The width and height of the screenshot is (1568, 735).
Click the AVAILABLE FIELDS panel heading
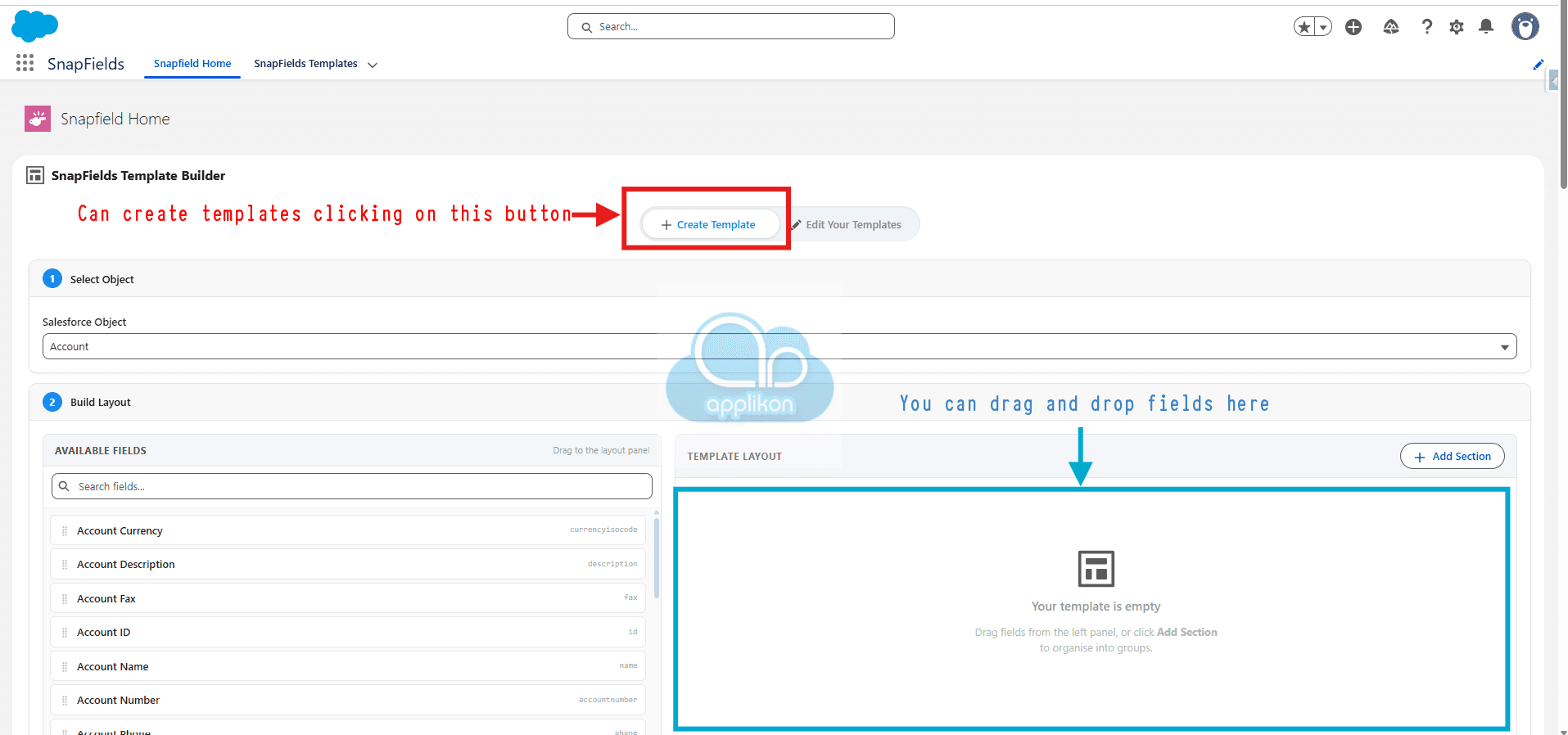tap(101, 451)
